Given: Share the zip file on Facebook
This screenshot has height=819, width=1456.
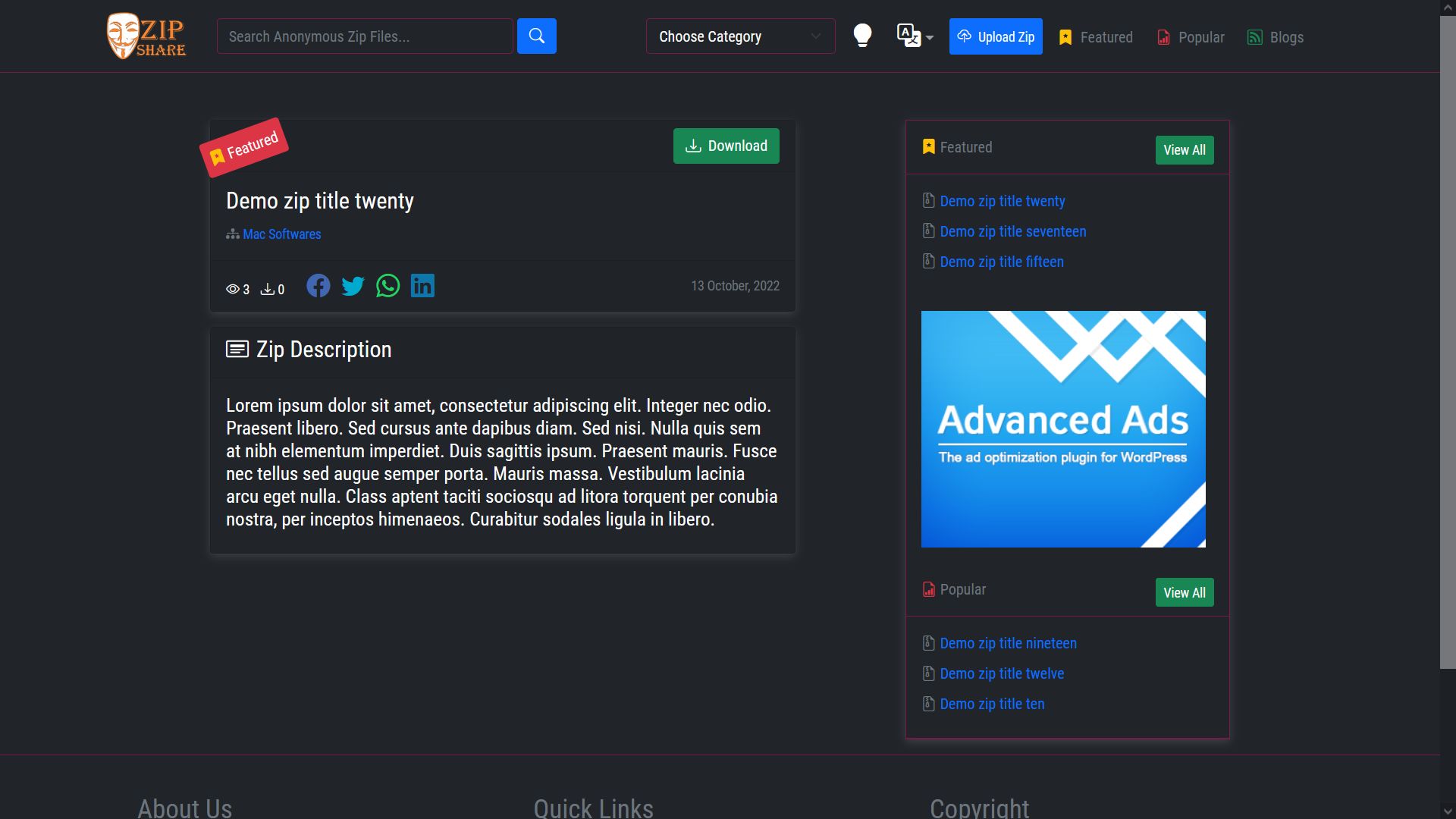Looking at the screenshot, I should pyautogui.click(x=318, y=286).
